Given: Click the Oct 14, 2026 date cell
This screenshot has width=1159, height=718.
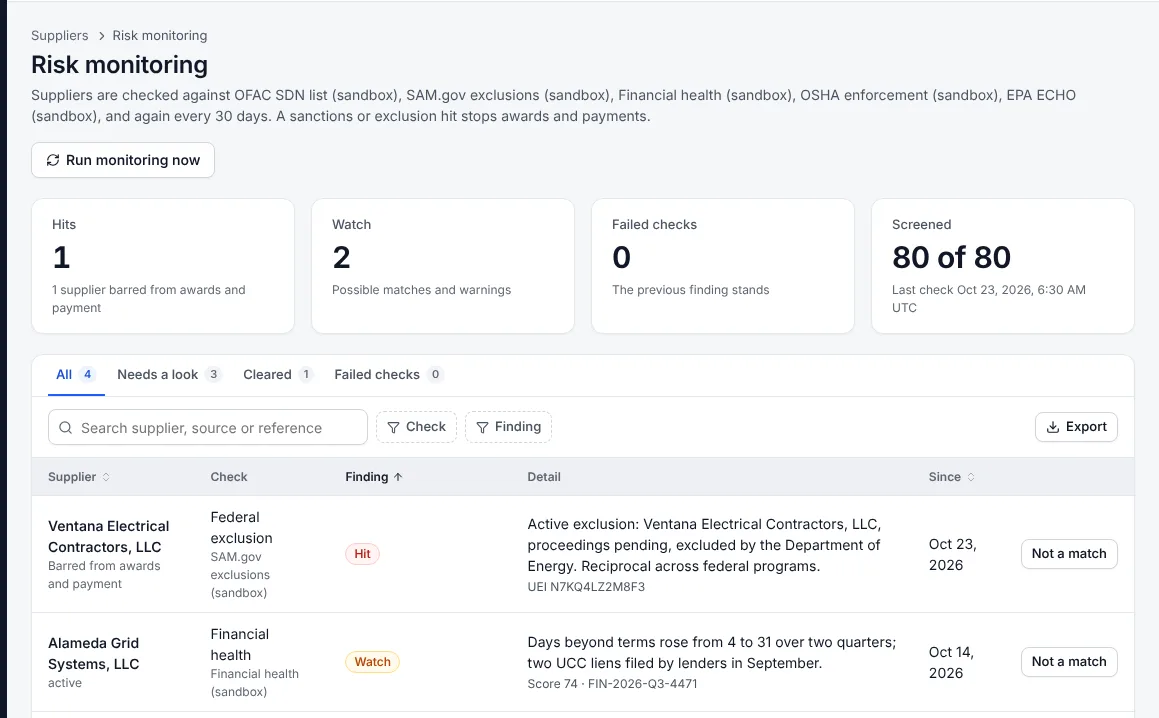Looking at the screenshot, I should tap(951, 663).
